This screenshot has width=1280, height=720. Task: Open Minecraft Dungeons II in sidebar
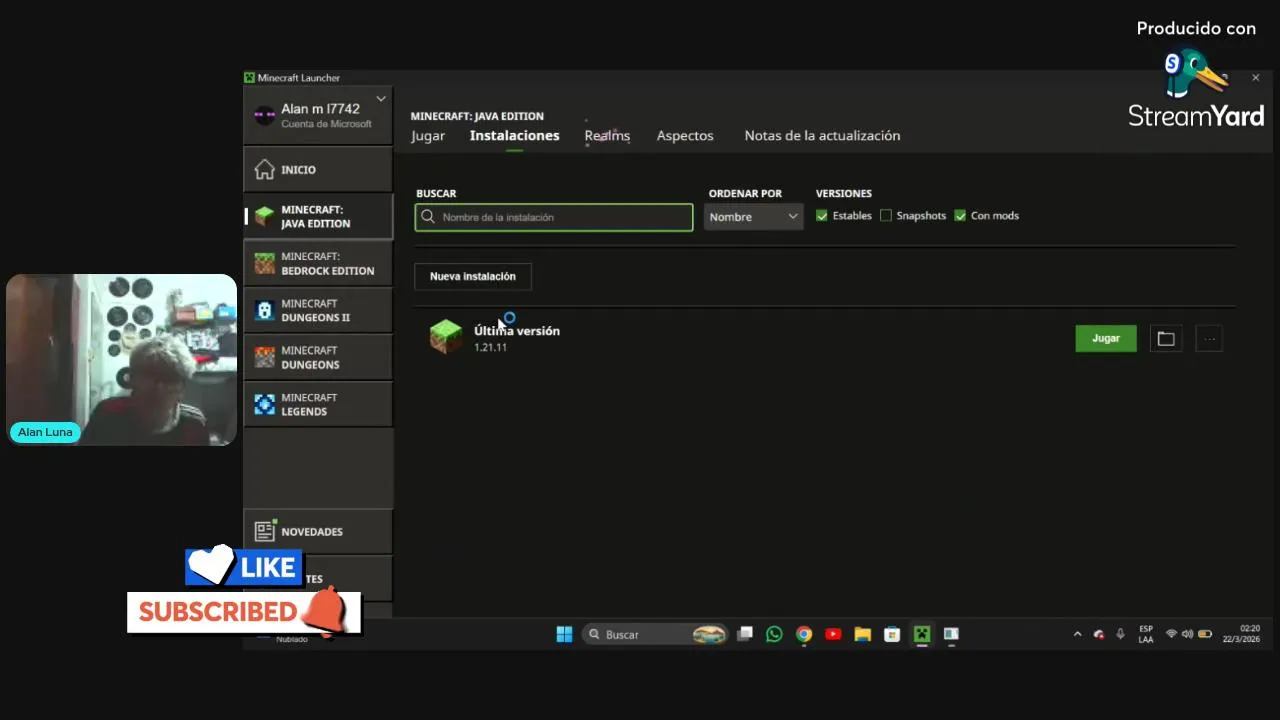[x=318, y=310]
